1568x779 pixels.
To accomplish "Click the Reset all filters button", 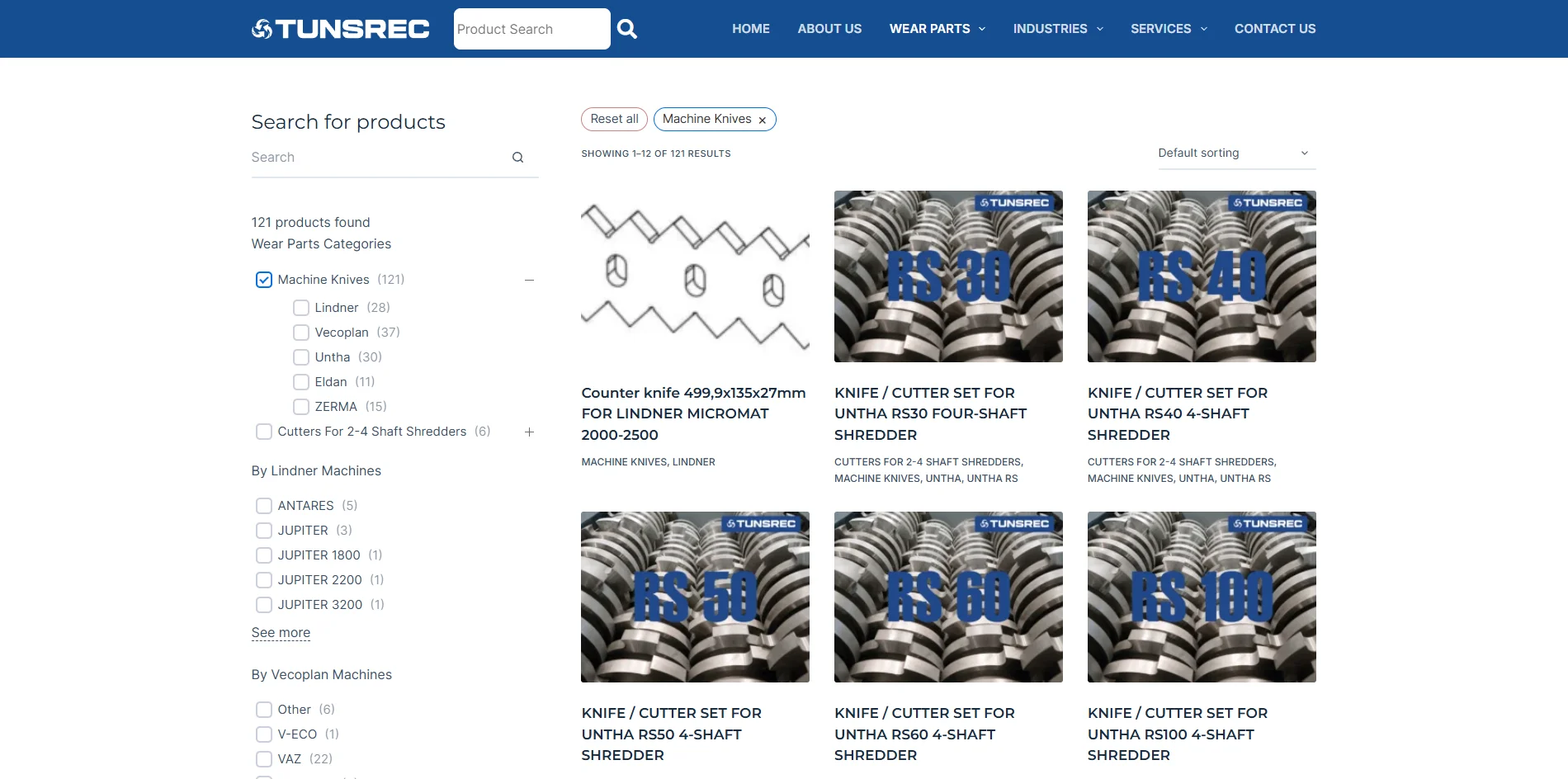I will pyautogui.click(x=614, y=120).
